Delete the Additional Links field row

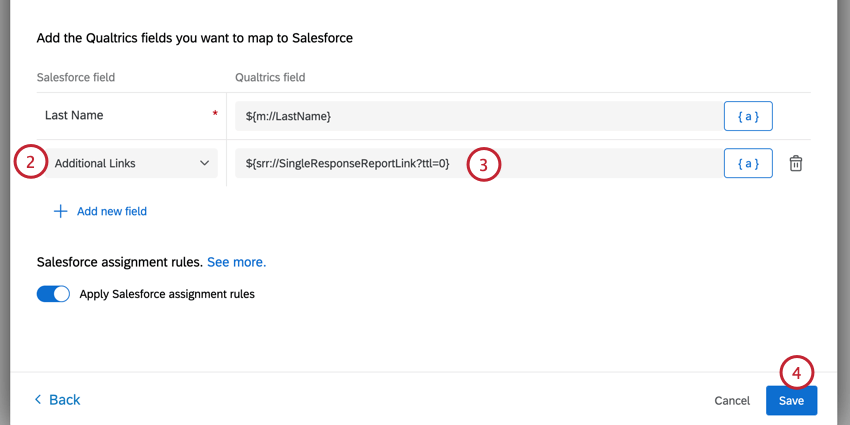tap(796, 163)
